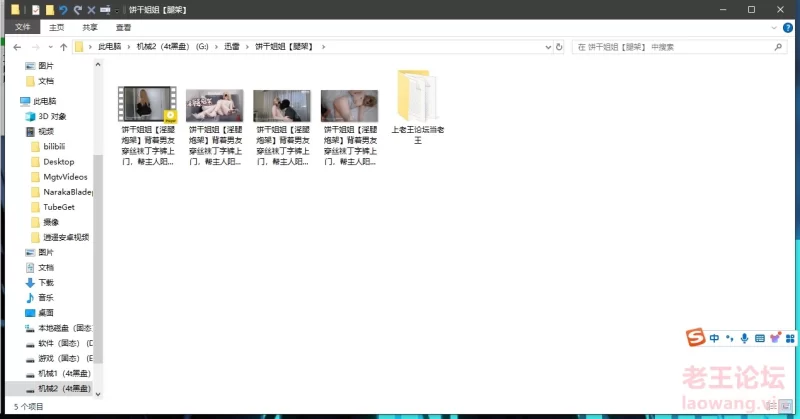800x419 pixels.
Task: Click the sidebar scrollbar down arrow
Action: 98,394
